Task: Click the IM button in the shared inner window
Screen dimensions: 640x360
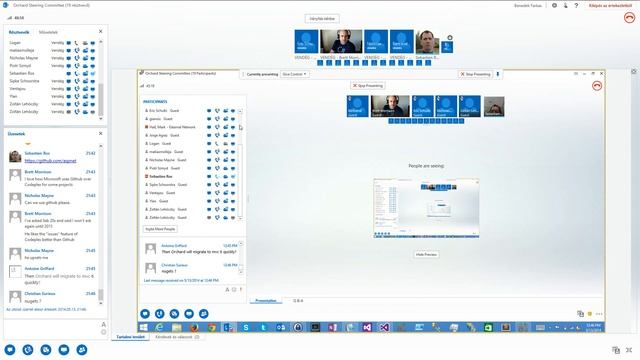Action: (145, 313)
